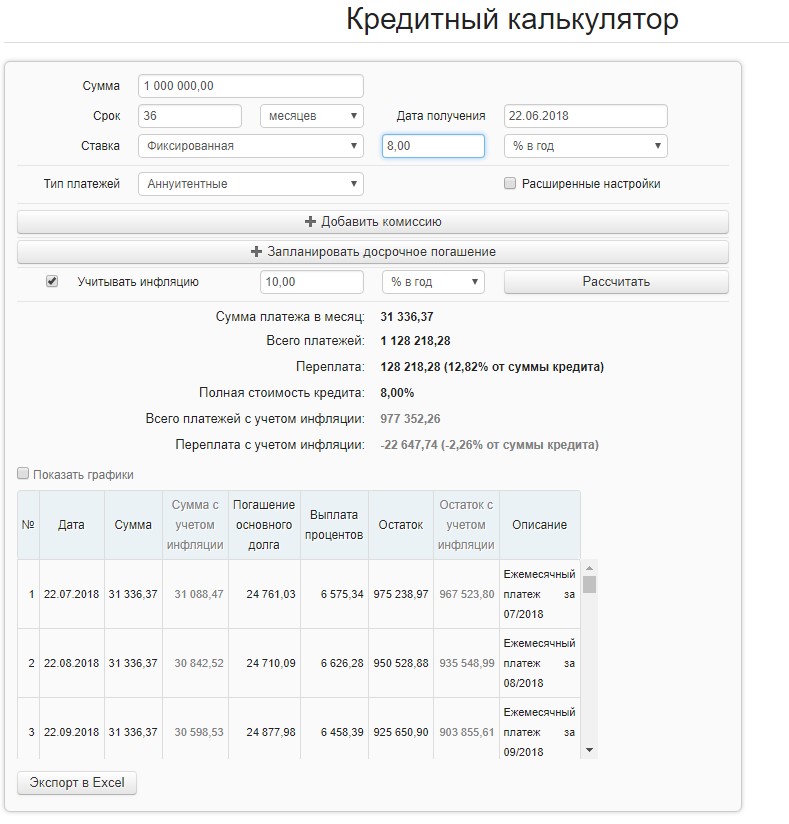Click the cell 967 523,80
This screenshot has width=789, height=824.
pyautogui.click(x=467, y=594)
